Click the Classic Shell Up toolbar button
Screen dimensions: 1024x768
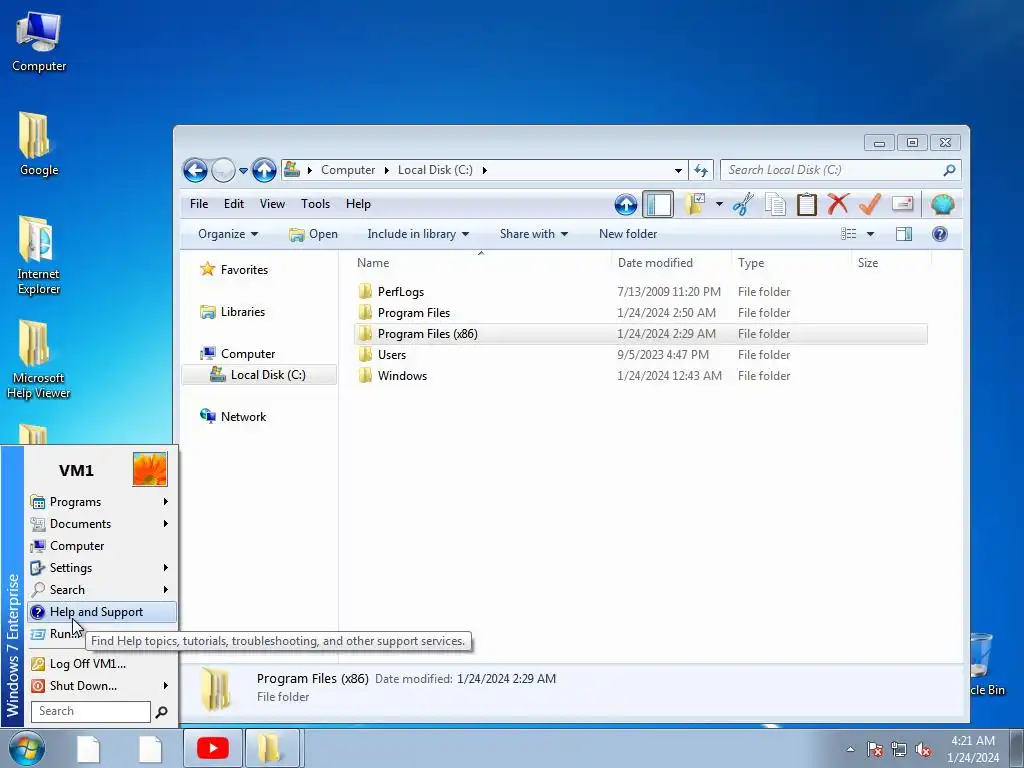[626, 204]
